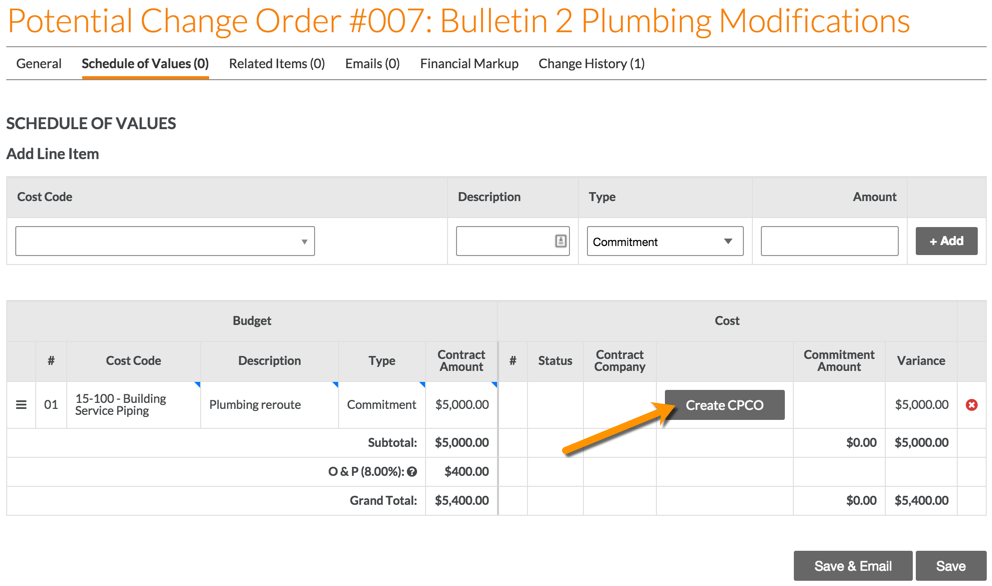
Task: Click the drag handle beside line item 01
Action: (x=20, y=404)
